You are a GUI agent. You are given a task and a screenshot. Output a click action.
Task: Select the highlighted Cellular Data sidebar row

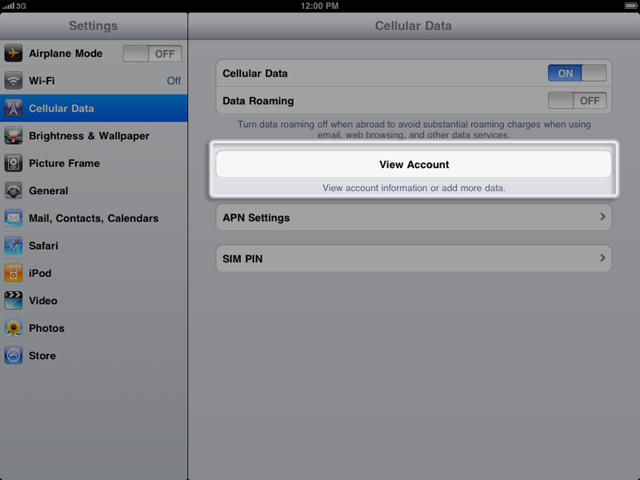pos(93,108)
